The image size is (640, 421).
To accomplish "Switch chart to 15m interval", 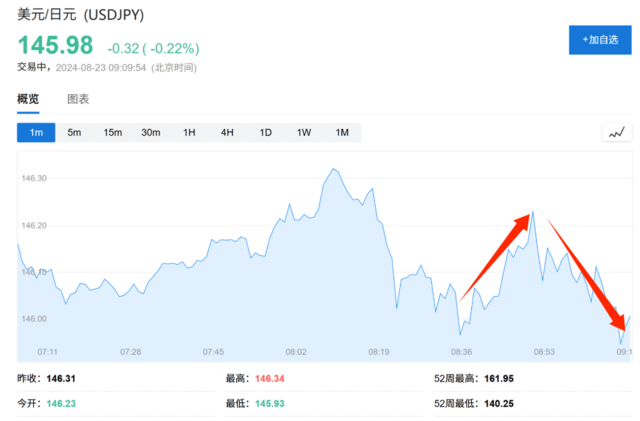I will pos(113,133).
